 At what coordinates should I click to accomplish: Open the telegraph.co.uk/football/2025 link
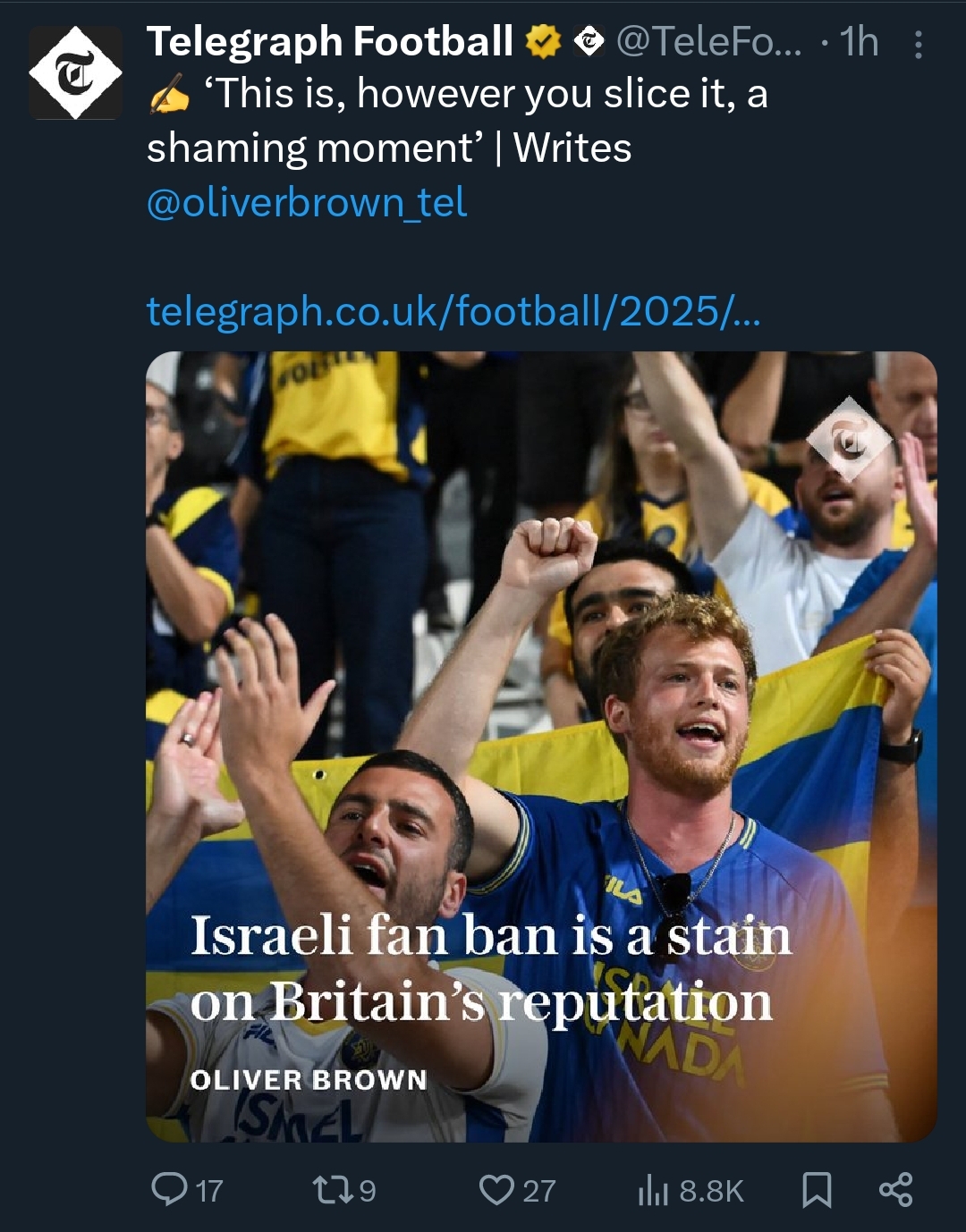[x=453, y=311]
